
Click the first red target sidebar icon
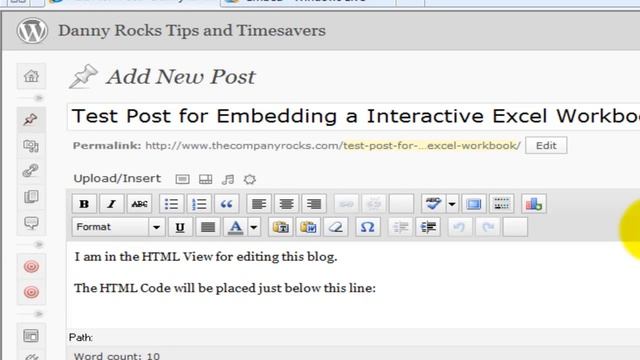click(31, 267)
